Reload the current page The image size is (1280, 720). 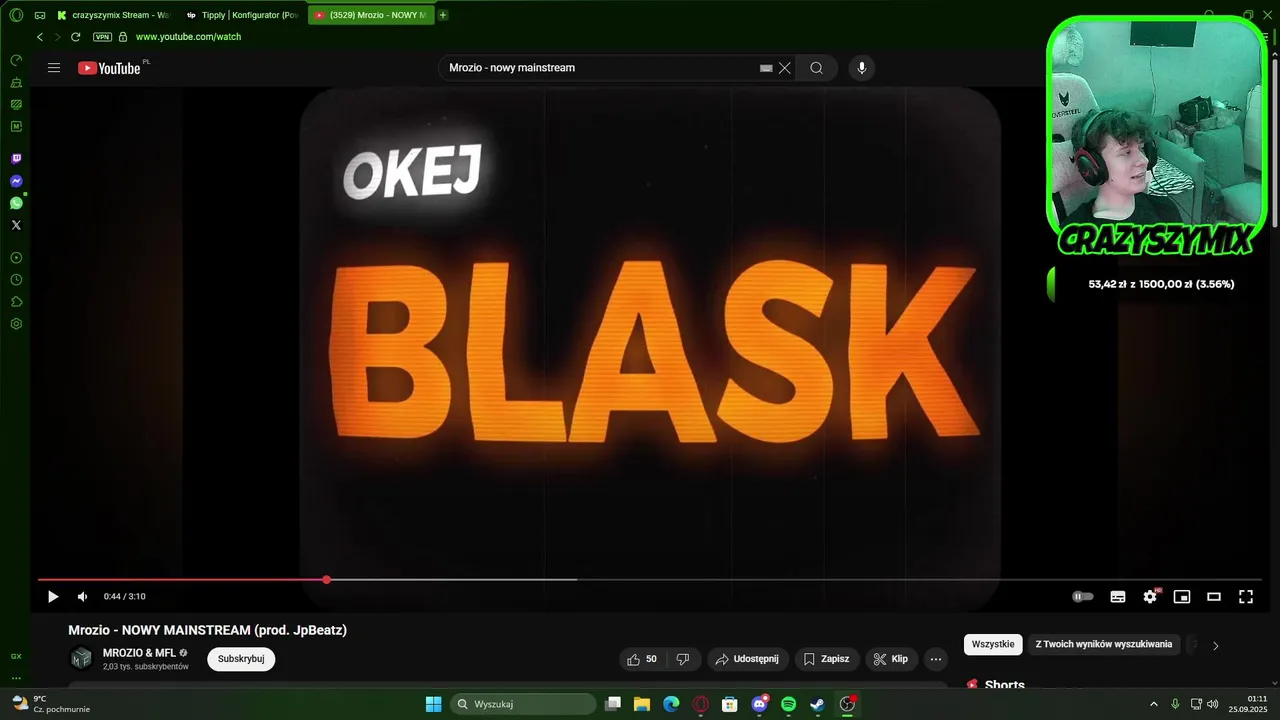point(75,37)
